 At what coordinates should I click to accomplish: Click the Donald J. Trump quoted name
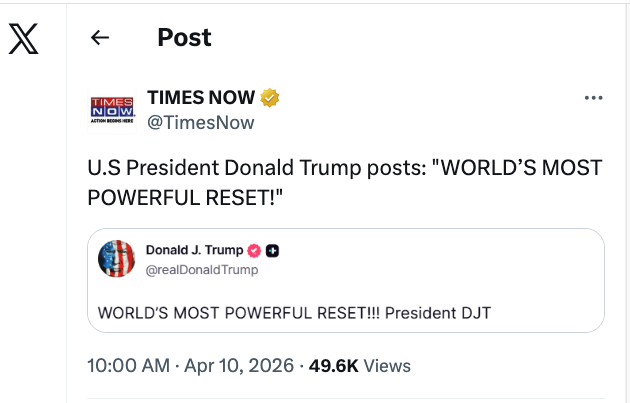(194, 249)
